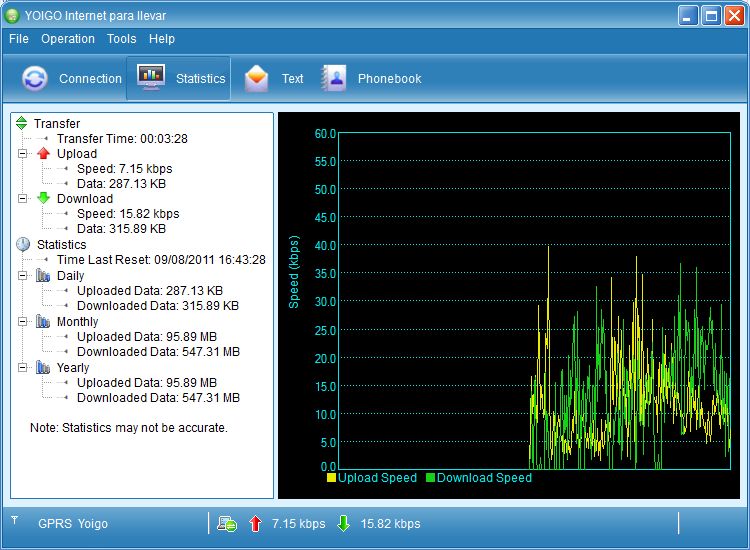Select the Transfer tree root

[57, 123]
